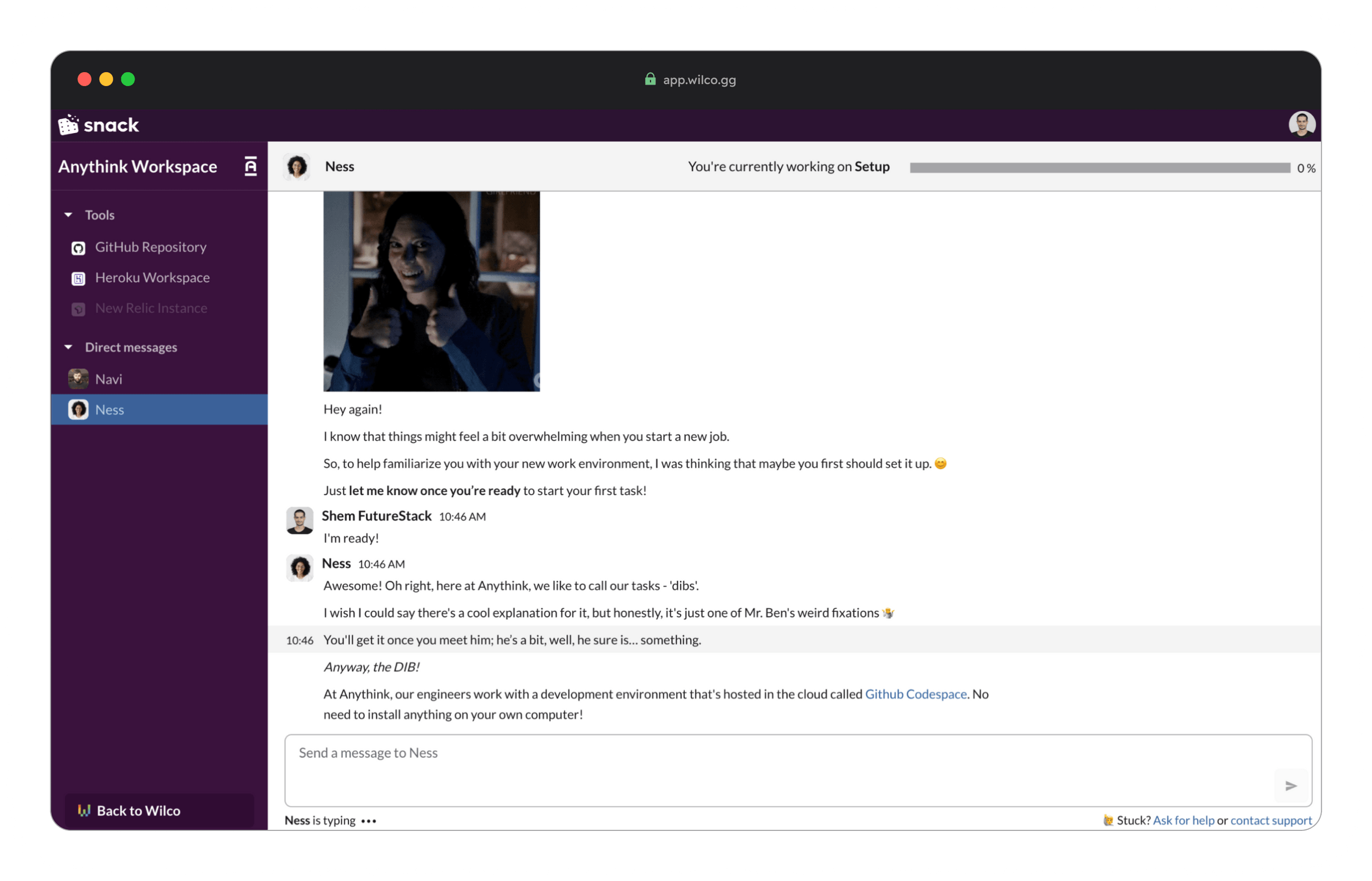1372x881 pixels.
Task: Select the Ness conversation in sidebar
Action: [x=110, y=409]
